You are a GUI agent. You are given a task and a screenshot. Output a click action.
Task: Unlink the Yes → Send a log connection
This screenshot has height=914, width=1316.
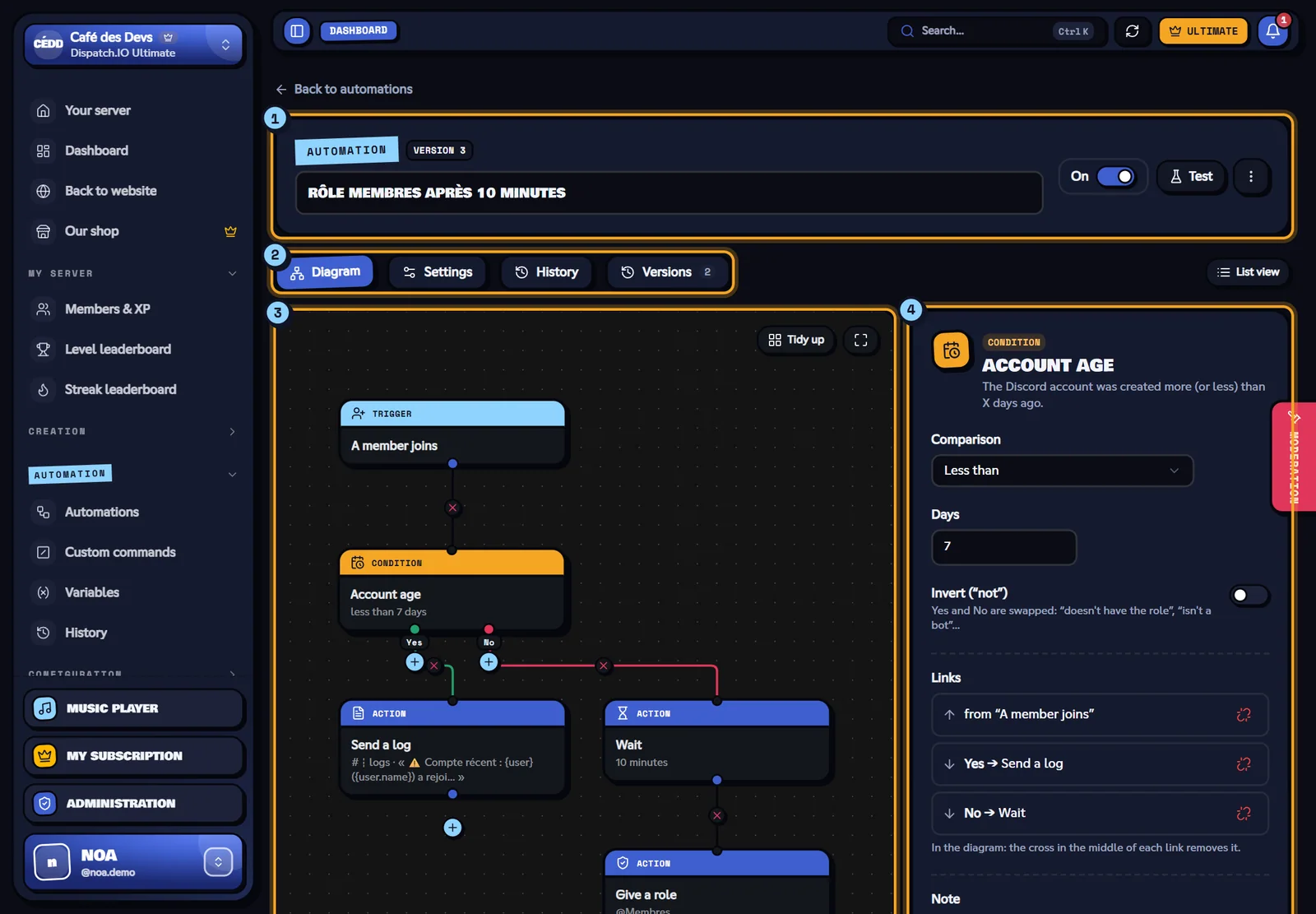pyautogui.click(x=1244, y=764)
